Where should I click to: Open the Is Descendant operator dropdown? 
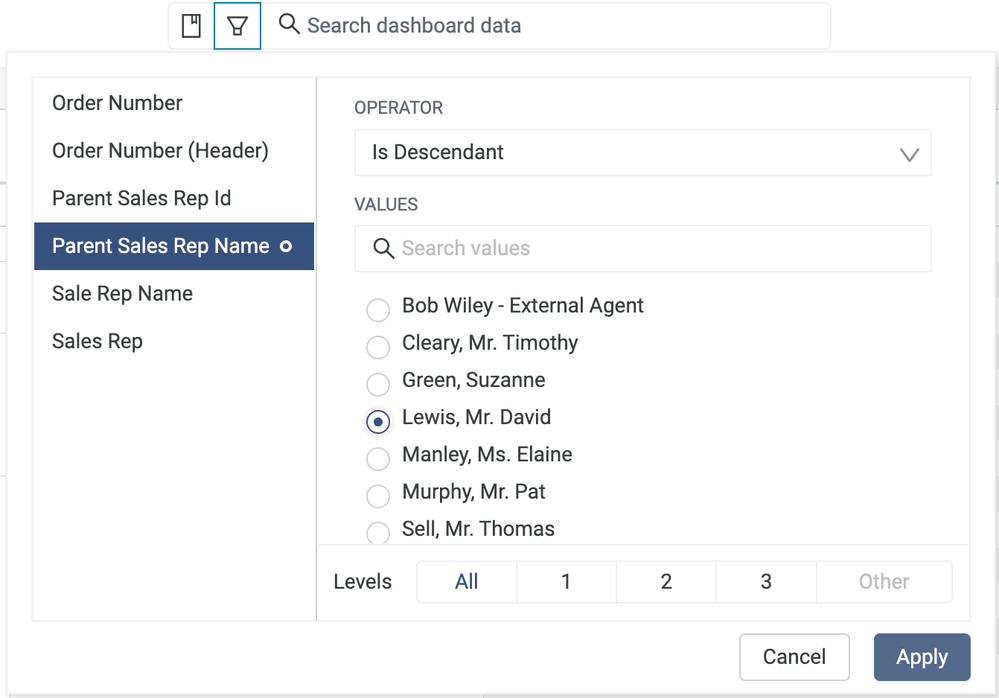tap(642, 153)
